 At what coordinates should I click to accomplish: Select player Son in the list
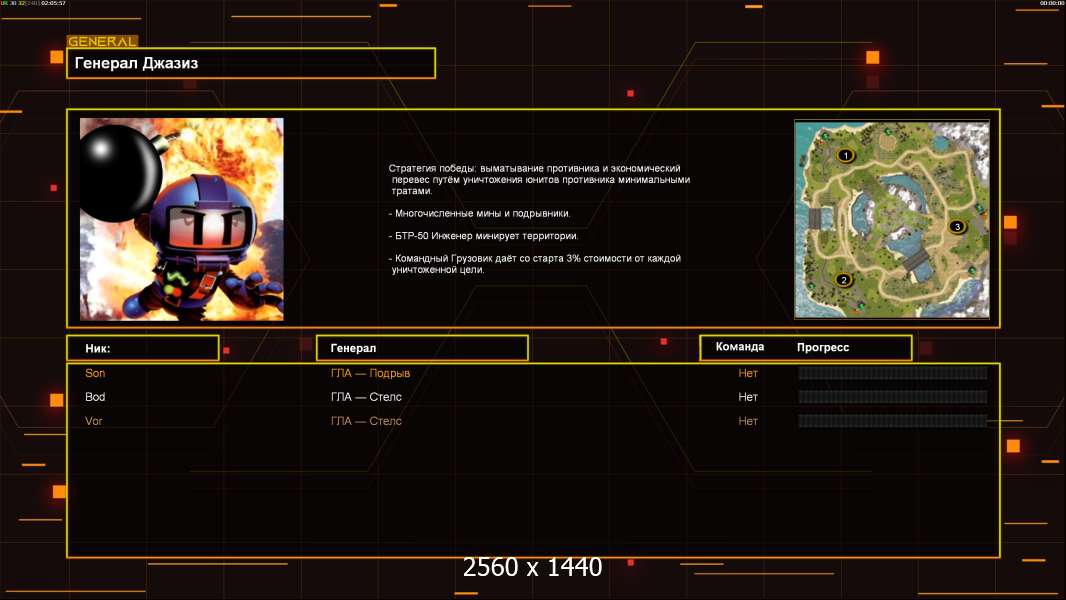tap(95, 373)
